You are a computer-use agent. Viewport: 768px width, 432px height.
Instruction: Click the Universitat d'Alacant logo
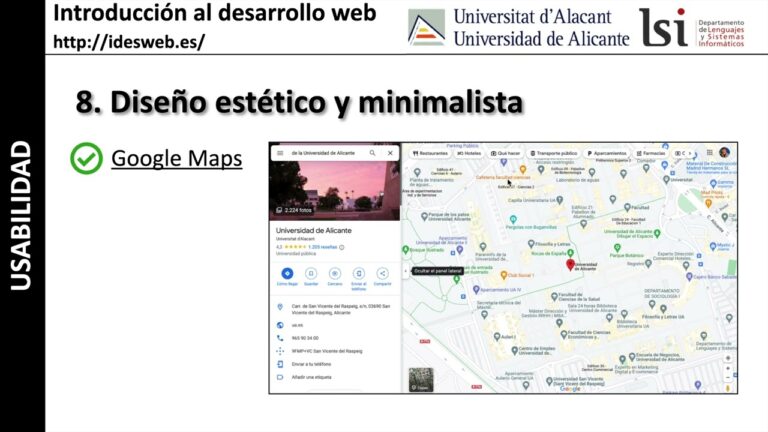coord(427,27)
